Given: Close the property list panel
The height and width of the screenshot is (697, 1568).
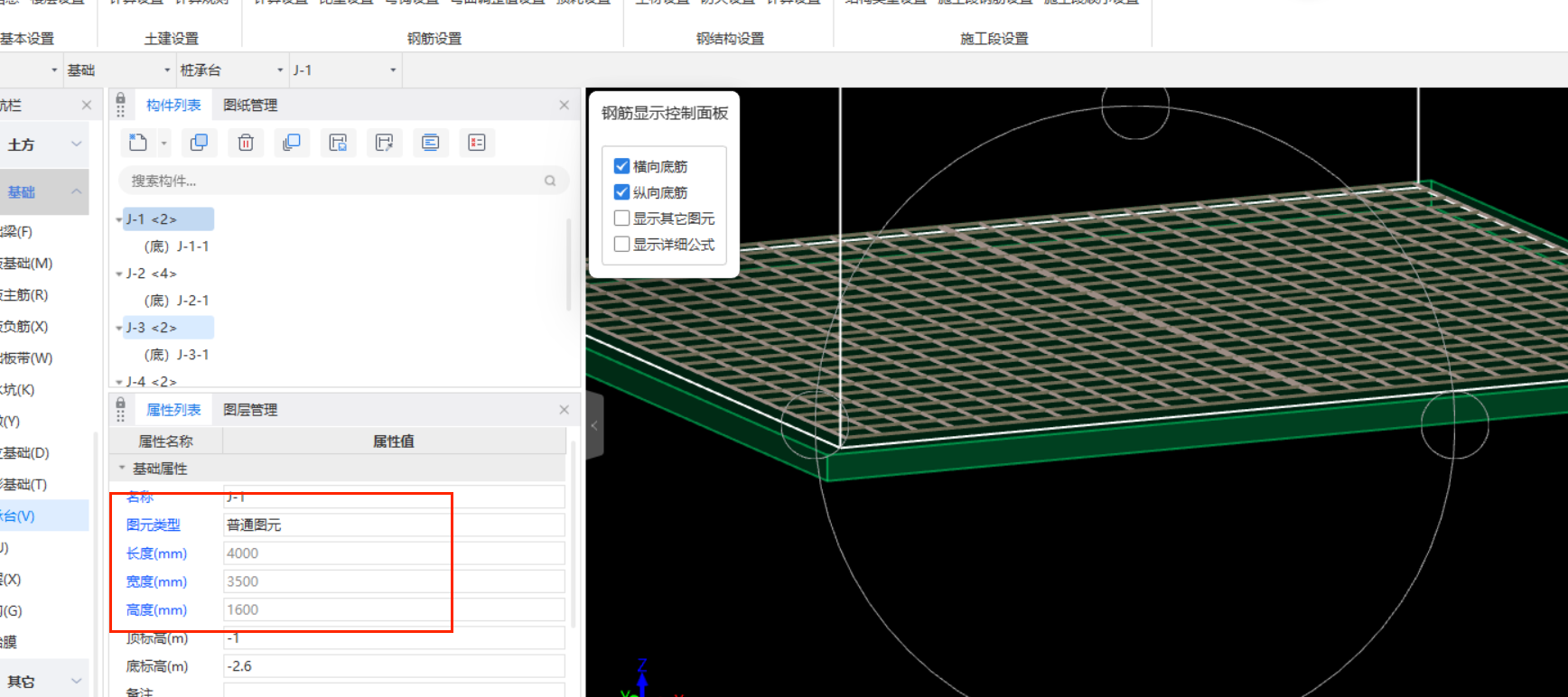Looking at the screenshot, I should click(x=565, y=409).
